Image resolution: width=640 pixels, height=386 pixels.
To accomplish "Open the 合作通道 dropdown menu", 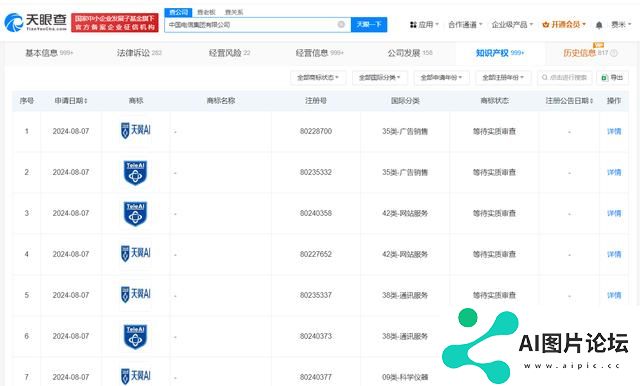I will click(x=465, y=24).
